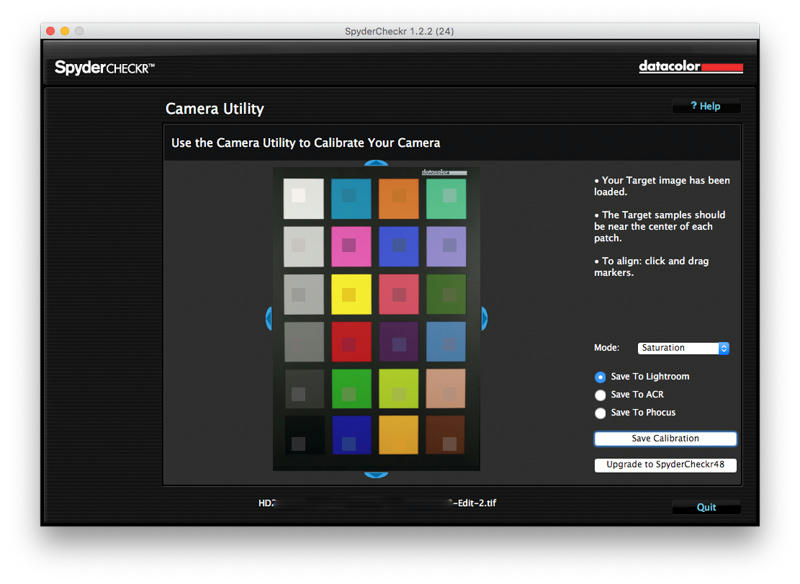Click the 'Mode:' label
The image size is (800, 584).
[607, 348]
